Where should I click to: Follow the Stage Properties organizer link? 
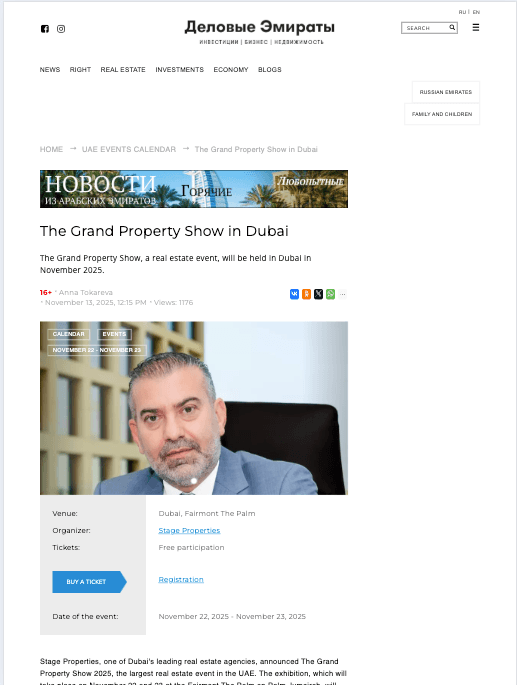coord(189,530)
